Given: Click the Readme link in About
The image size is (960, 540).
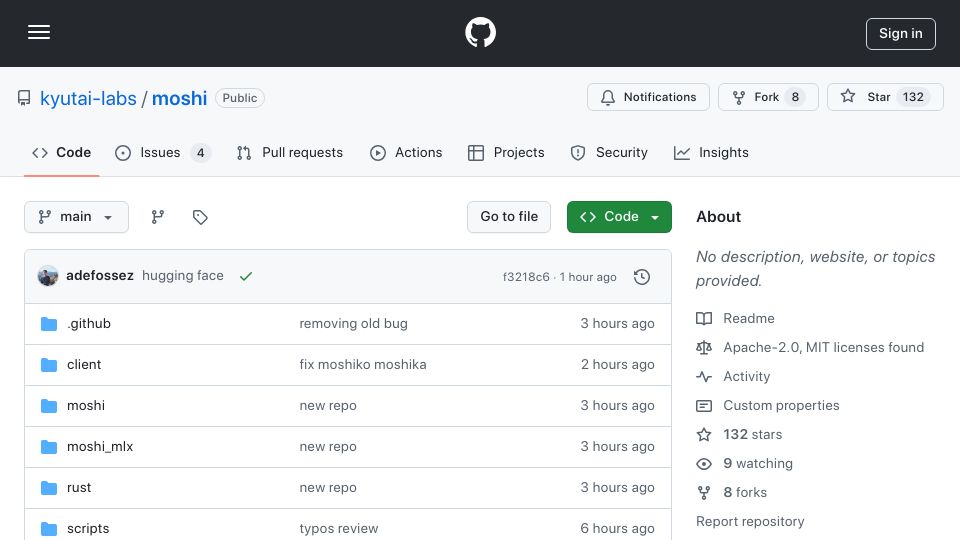Looking at the screenshot, I should click(749, 318).
